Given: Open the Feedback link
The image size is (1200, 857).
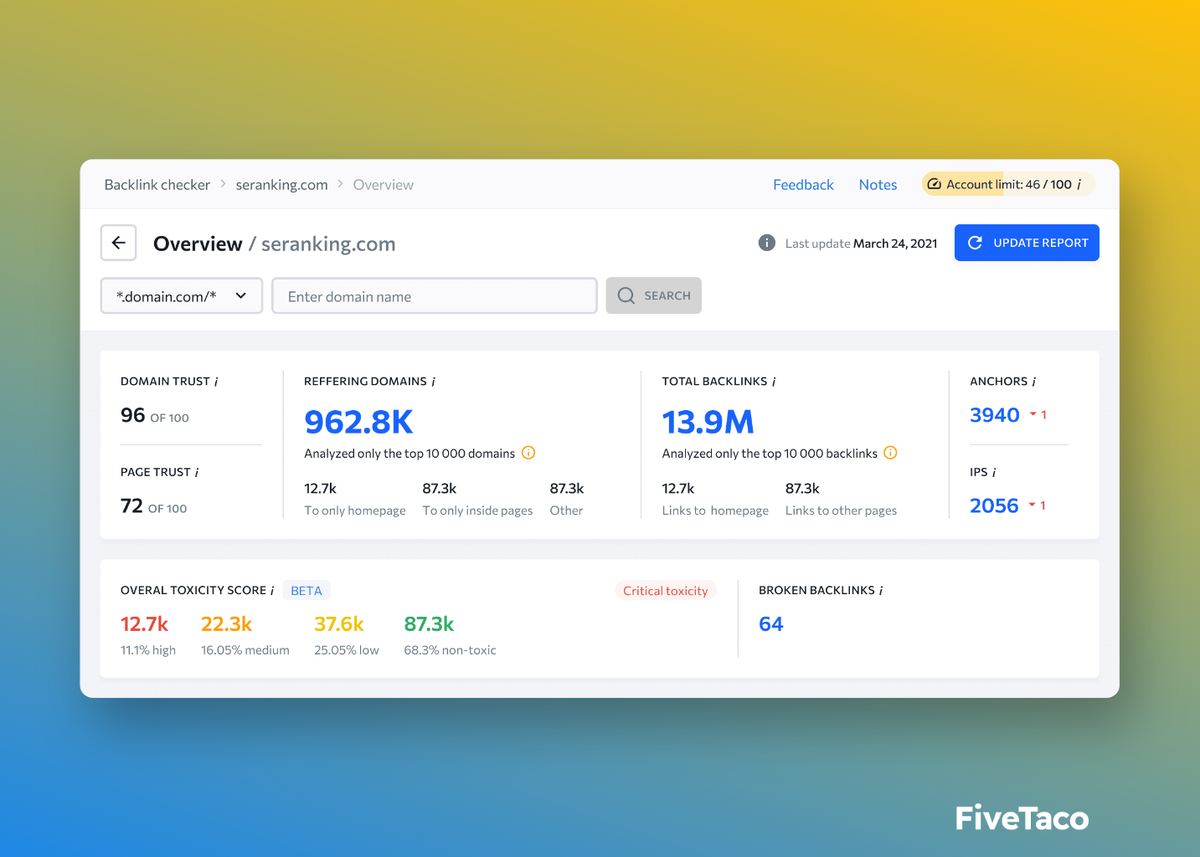Looking at the screenshot, I should [x=803, y=185].
